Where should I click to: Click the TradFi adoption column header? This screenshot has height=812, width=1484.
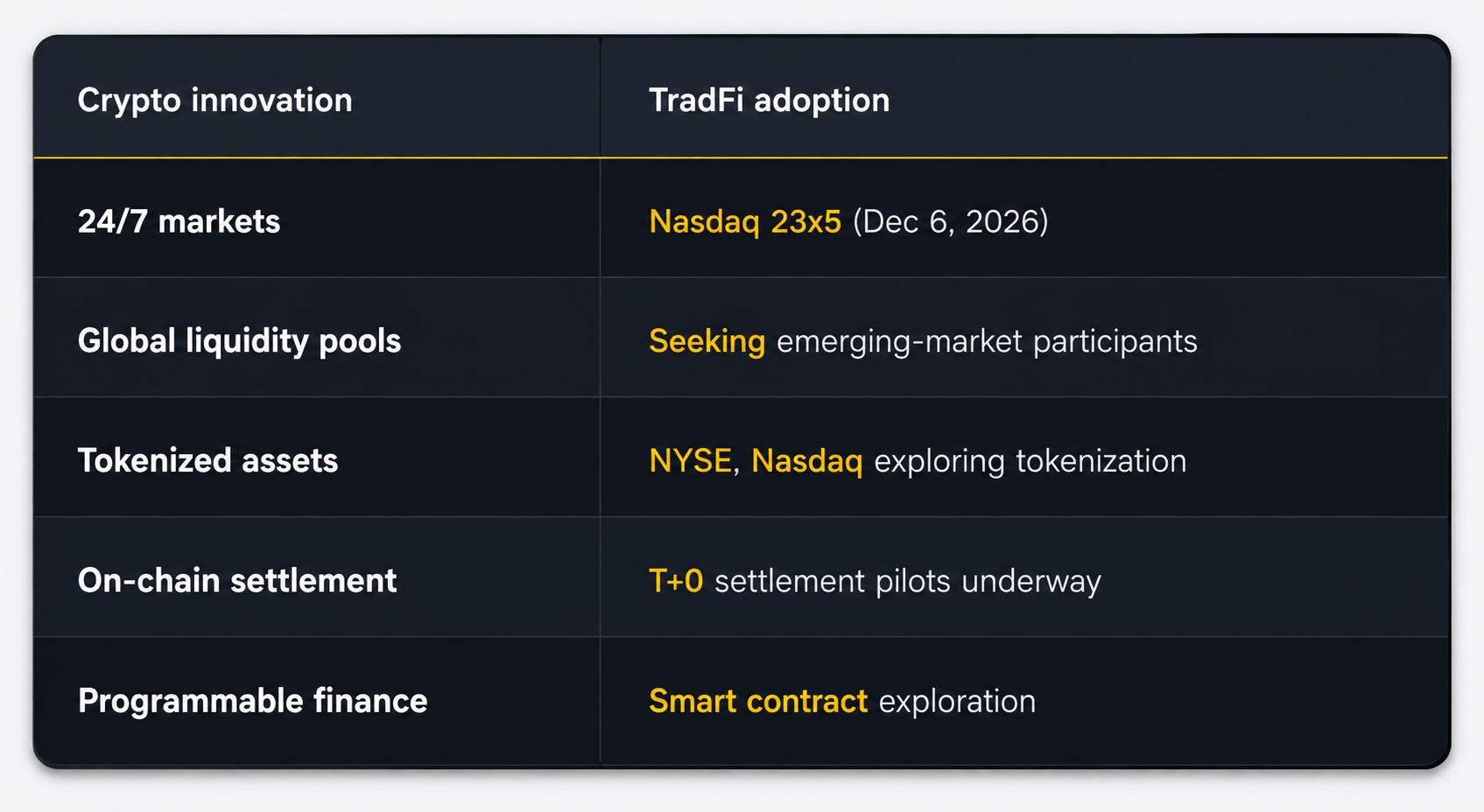coord(769,101)
